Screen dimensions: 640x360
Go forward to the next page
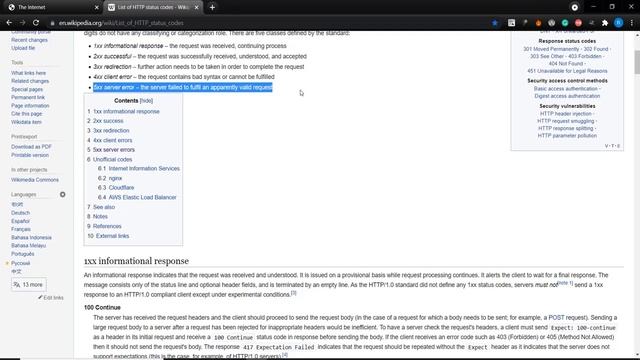22,23
